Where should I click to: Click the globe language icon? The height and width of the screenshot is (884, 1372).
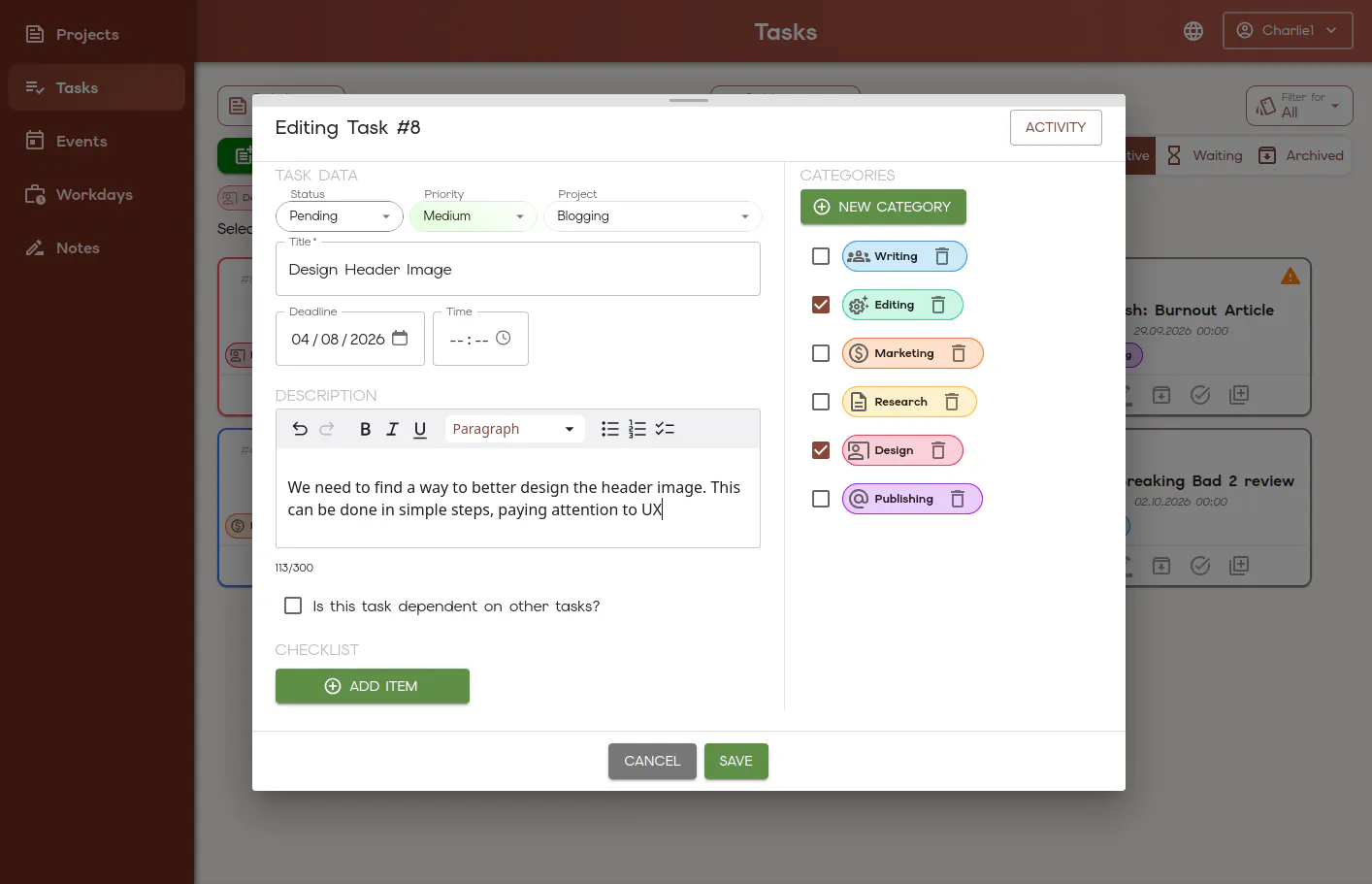tap(1193, 31)
